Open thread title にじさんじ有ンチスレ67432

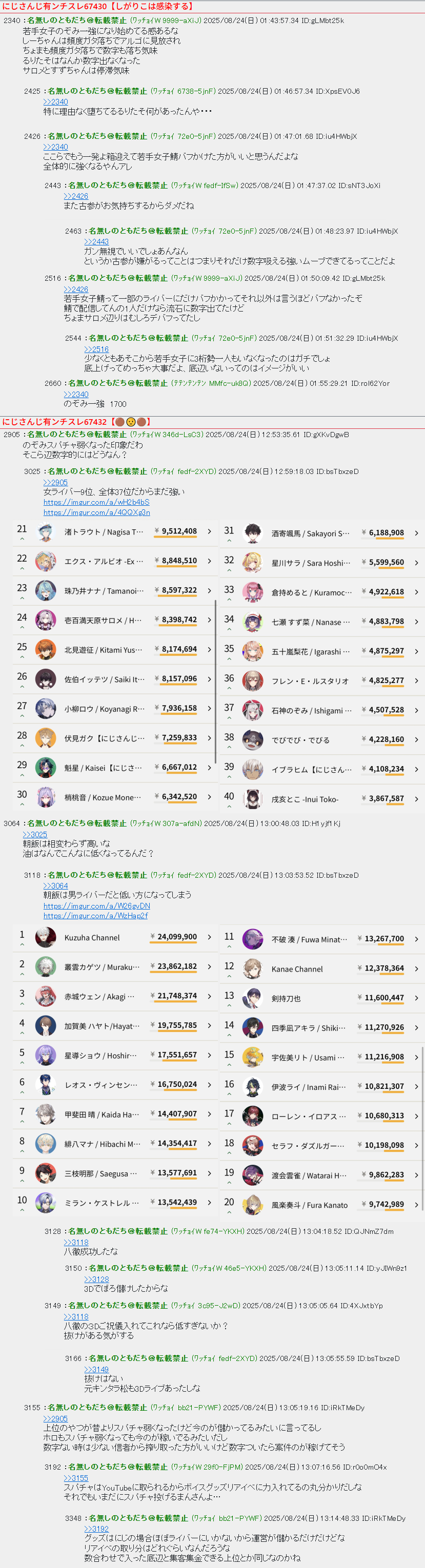(x=54, y=422)
